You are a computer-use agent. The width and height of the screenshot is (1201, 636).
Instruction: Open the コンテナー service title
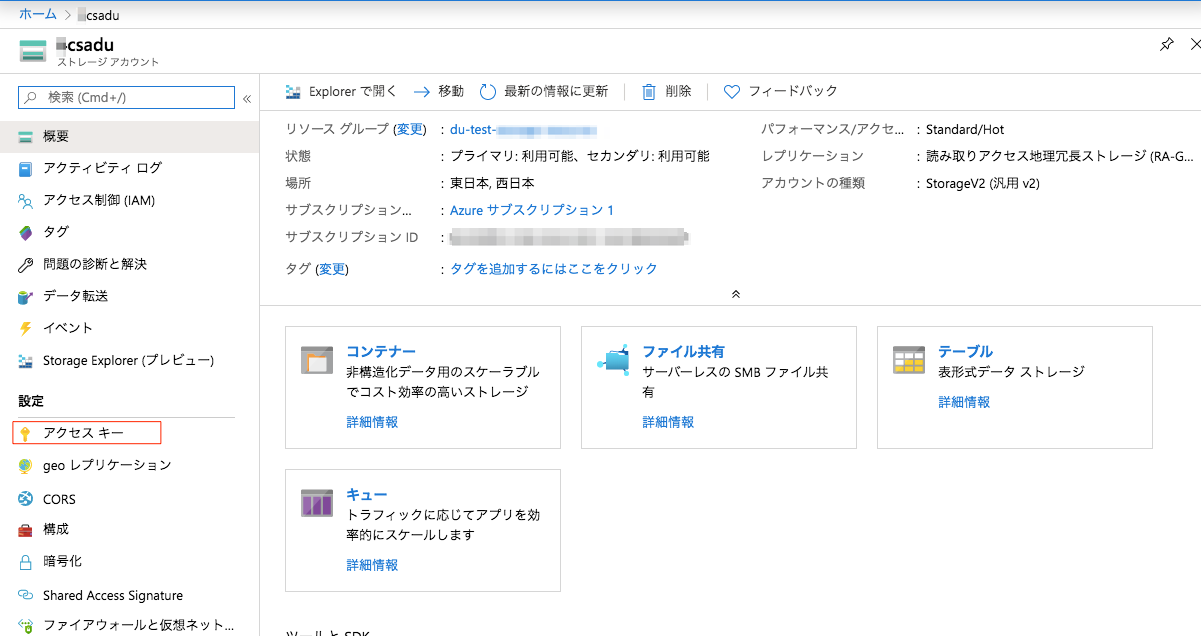tap(381, 352)
